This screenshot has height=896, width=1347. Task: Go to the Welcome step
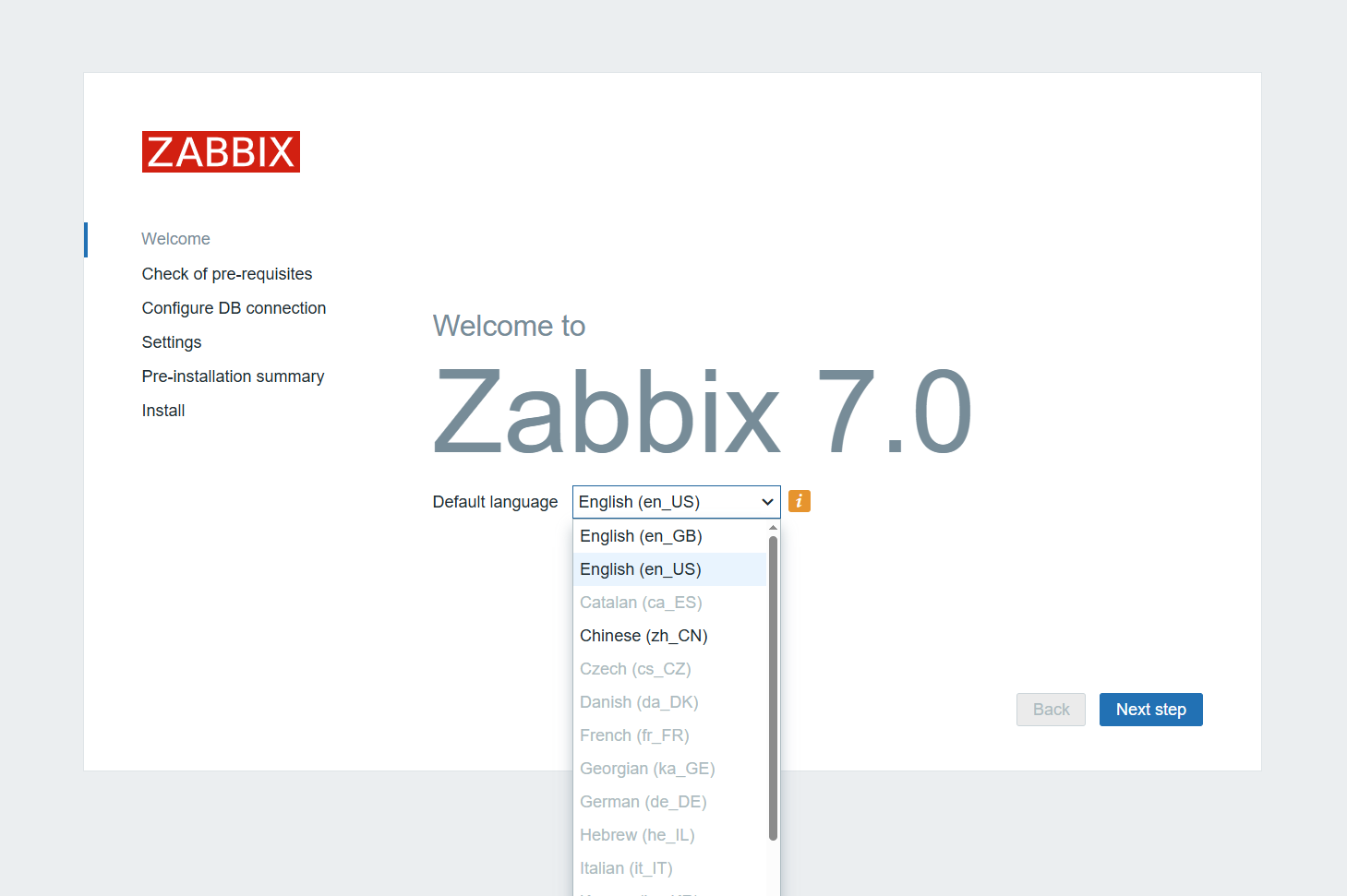point(175,239)
